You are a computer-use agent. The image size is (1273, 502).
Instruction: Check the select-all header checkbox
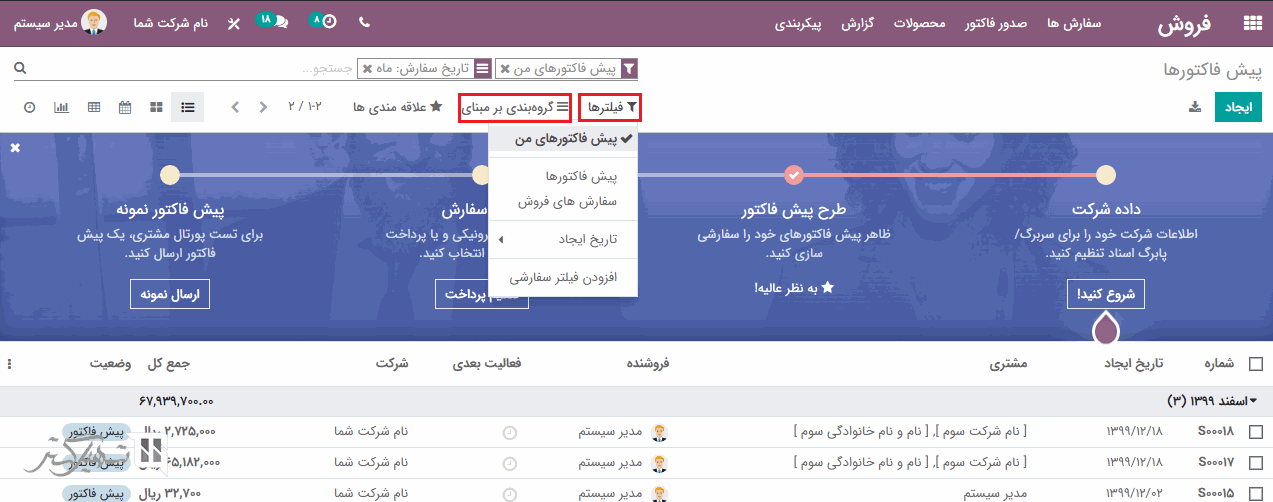point(1256,364)
